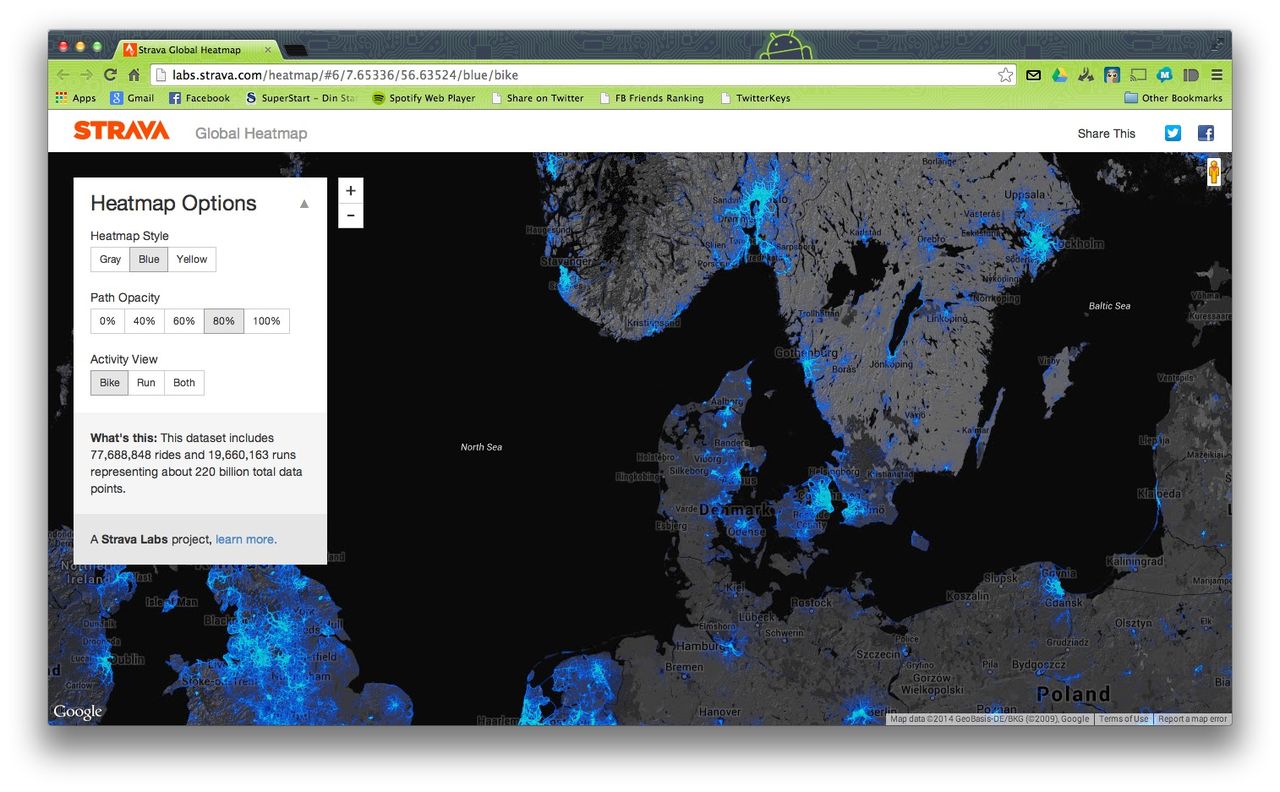This screenshot has height=792, width=1280.
Task: Set path opacity to 80%
Action: tap(224, 321)
